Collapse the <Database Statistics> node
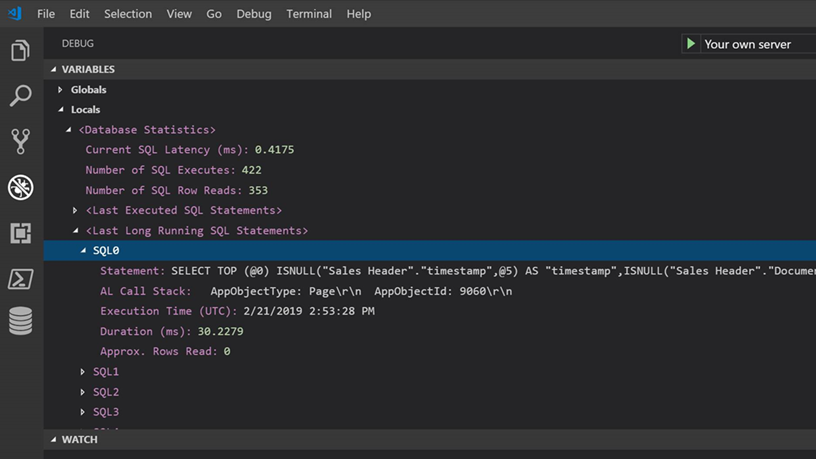The image size is (816, 459). click(x=69, y=130)
